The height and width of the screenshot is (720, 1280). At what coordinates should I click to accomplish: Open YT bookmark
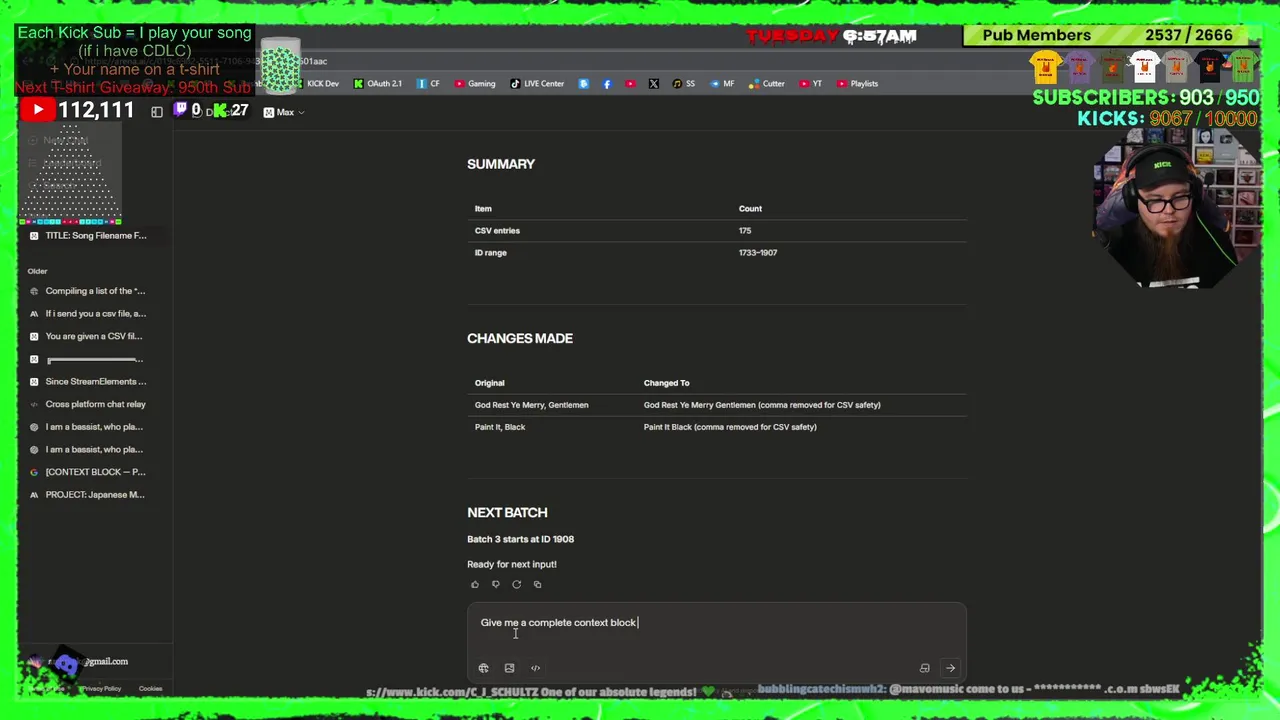(811, 84)
